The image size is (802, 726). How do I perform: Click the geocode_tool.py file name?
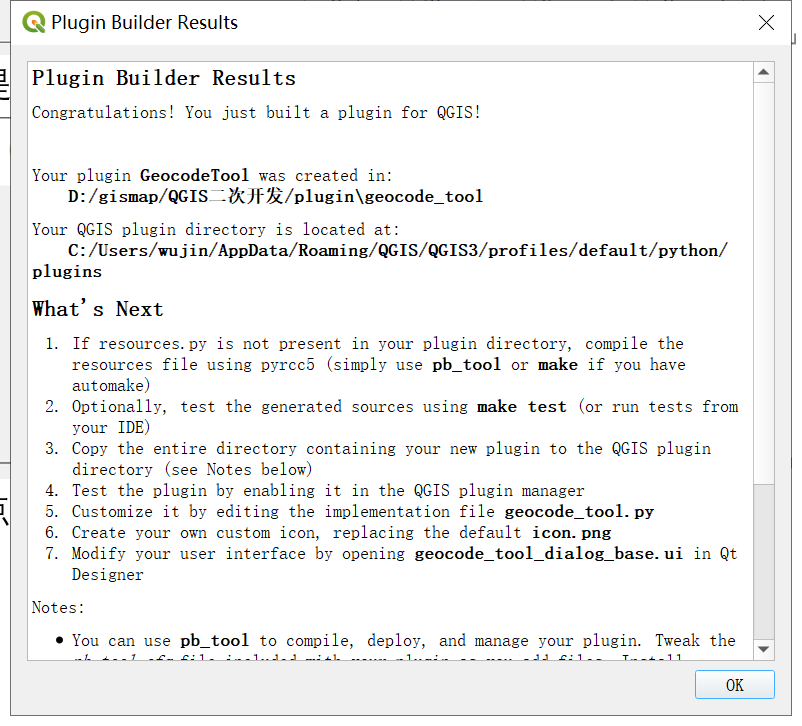point(579,511)
